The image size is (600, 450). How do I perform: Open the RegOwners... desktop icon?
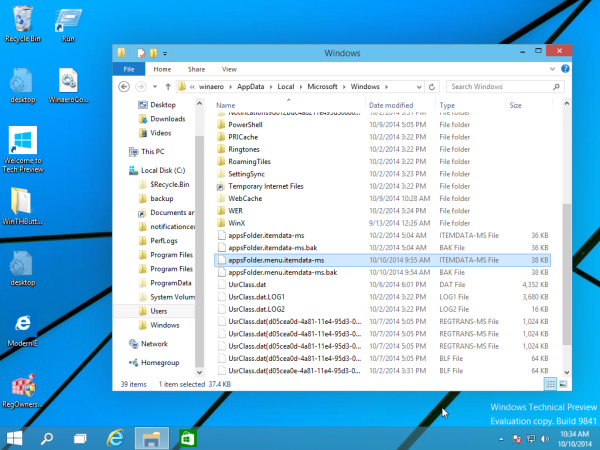(23, 391)
